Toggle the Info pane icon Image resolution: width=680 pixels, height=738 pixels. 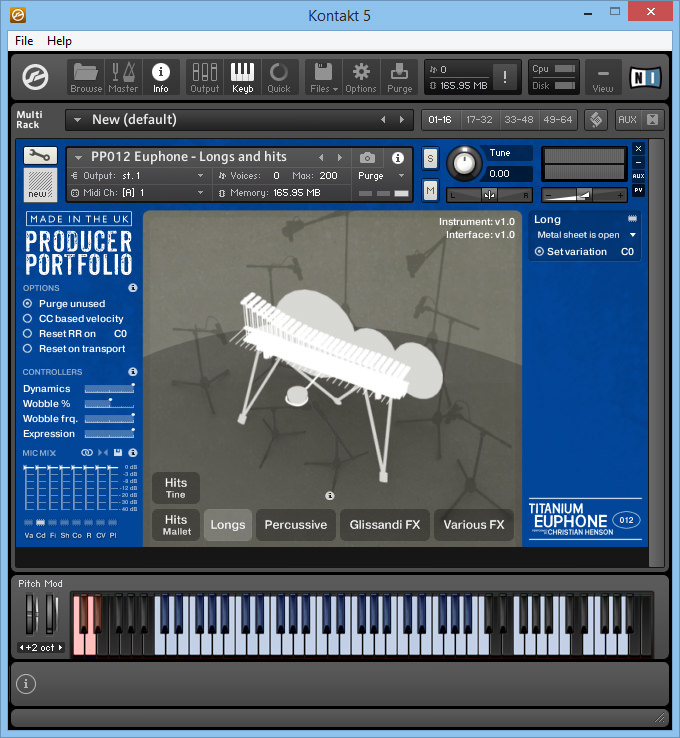pos(160,77)
